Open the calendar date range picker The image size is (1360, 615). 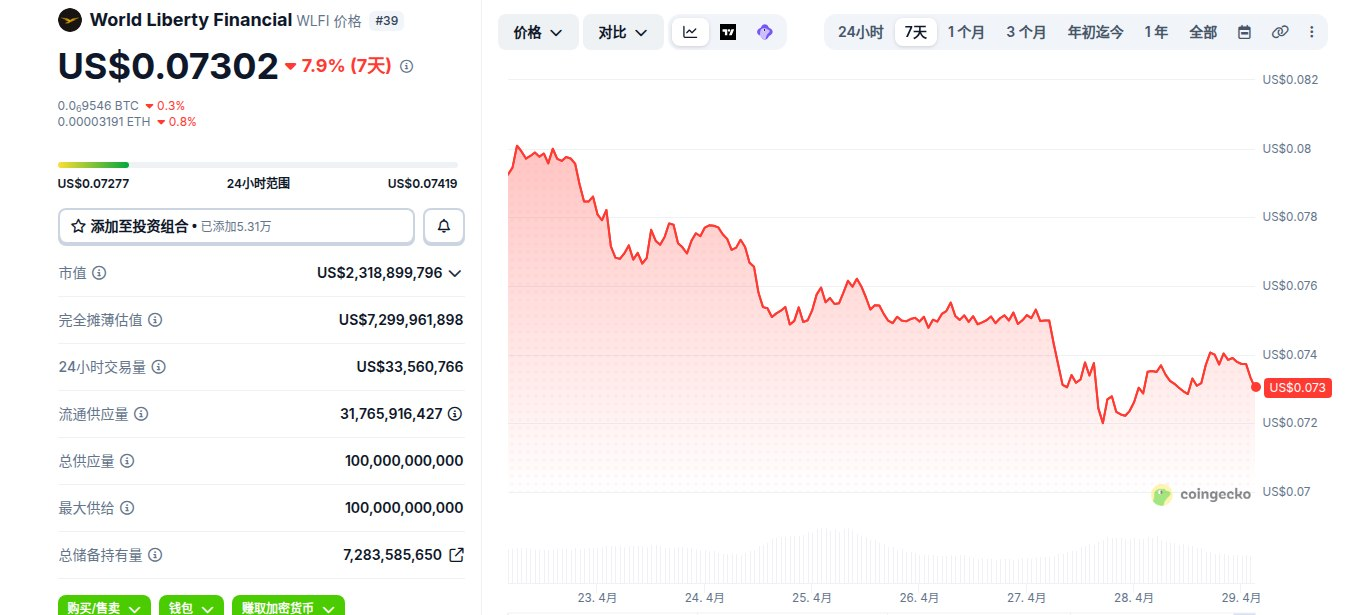(1244, 32)
